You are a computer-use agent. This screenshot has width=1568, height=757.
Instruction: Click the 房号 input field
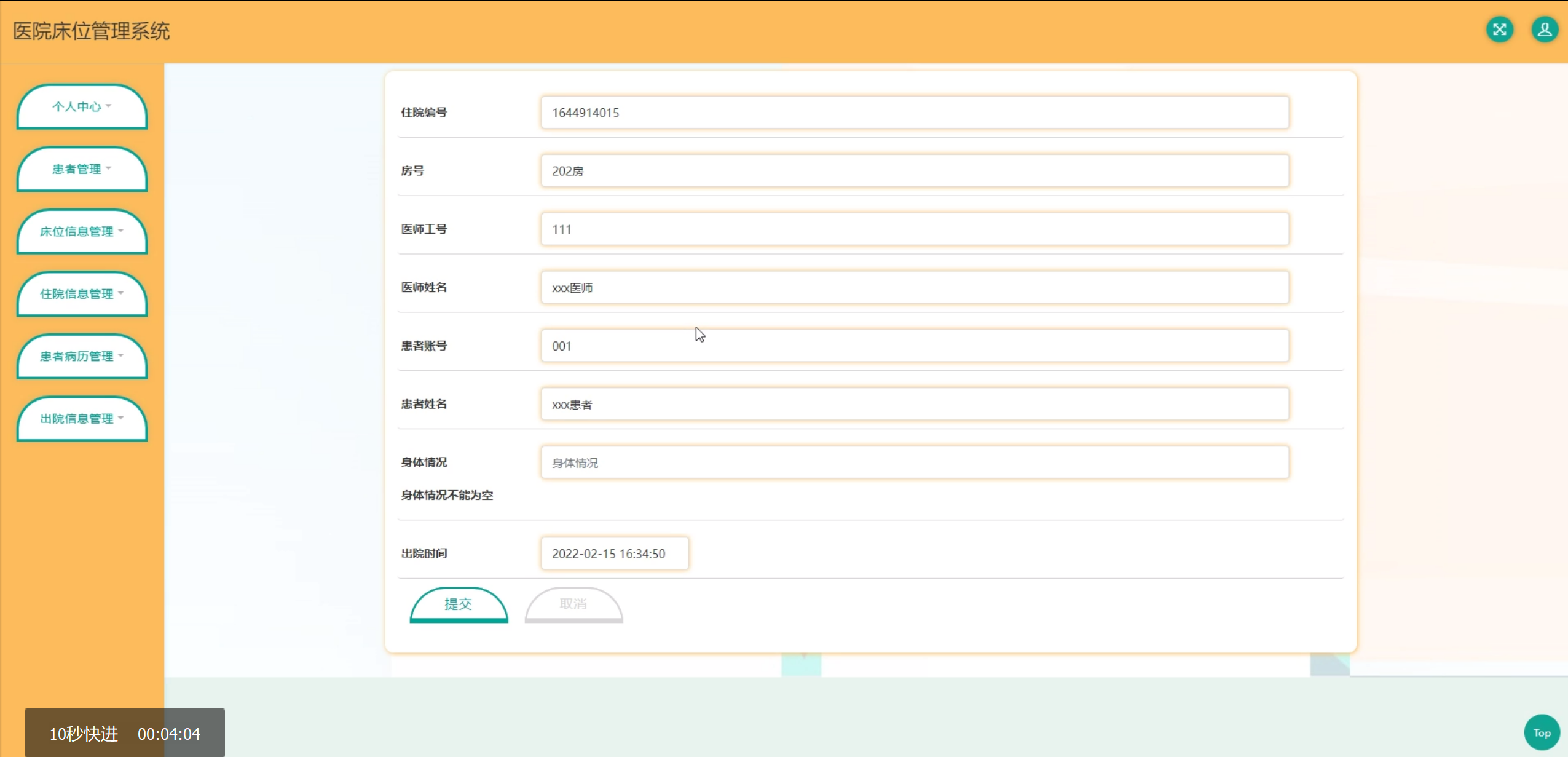click(914, 171)
